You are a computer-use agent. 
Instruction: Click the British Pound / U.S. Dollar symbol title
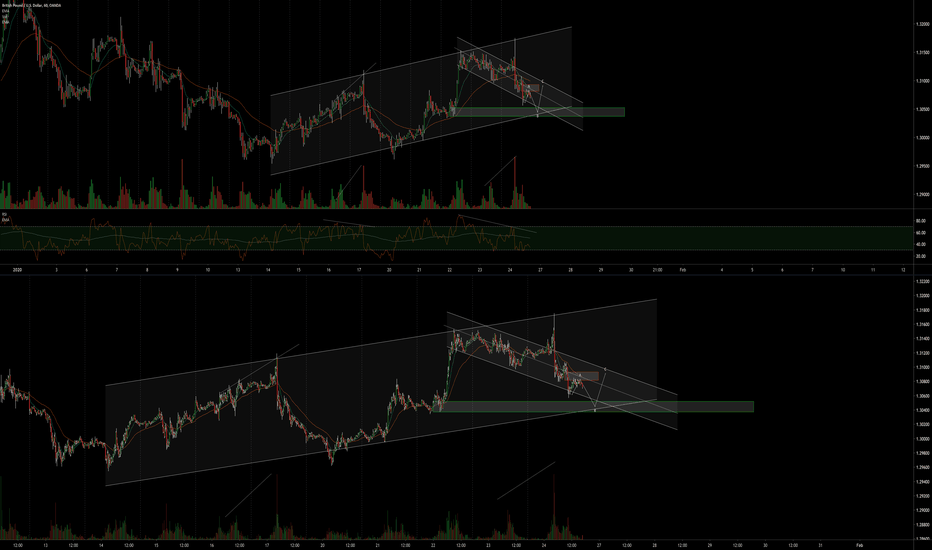[40, 7]
